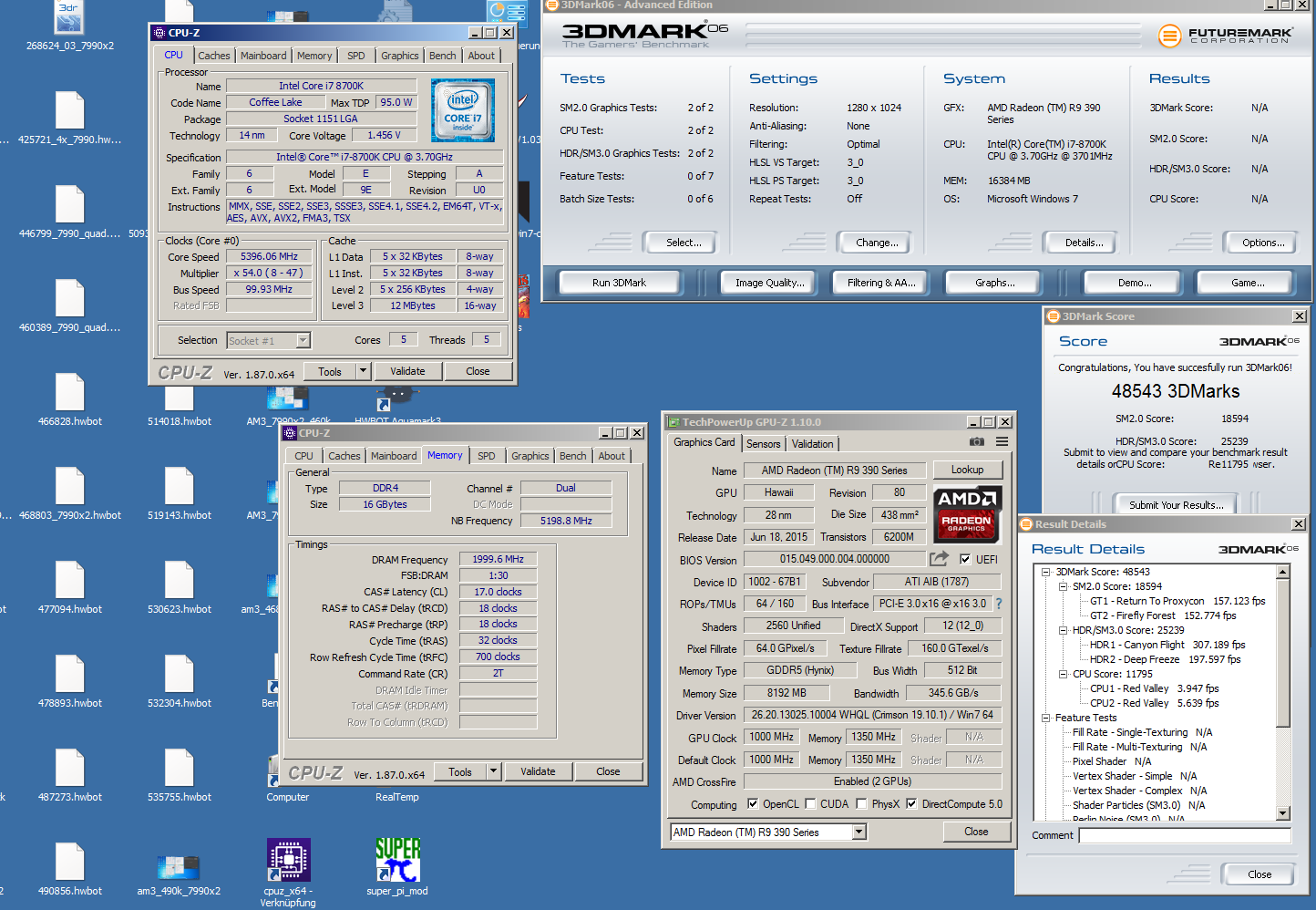Close the Result Details panel via Close
The height and width of the screenshot is (910, 1316).
pyautogui.click(x=1259, y=874)
